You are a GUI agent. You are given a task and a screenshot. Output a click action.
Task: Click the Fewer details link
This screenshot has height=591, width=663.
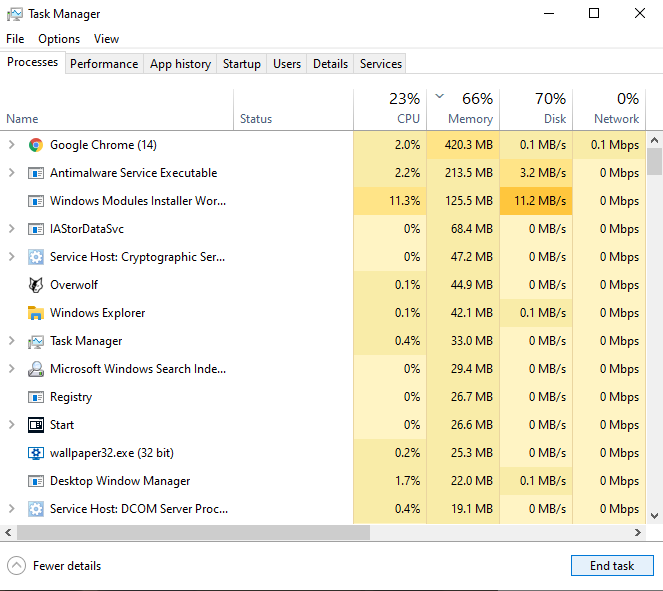coord(67,566)
